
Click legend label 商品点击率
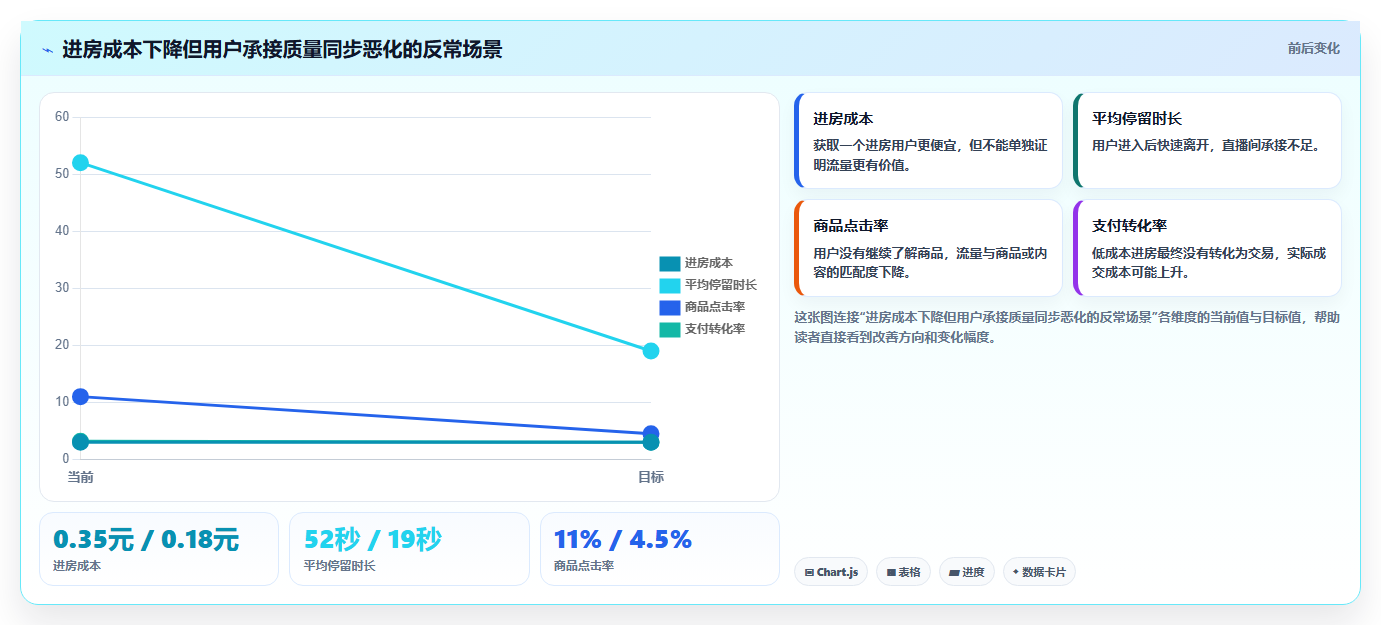click(715, 307)
